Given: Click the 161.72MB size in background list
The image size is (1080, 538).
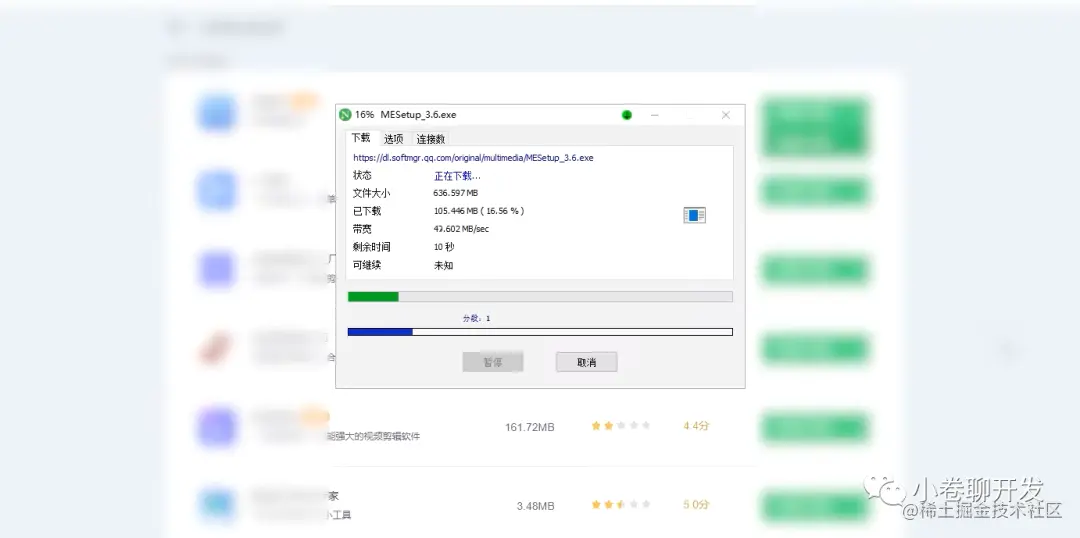Looking at the screenshot, I should 530,427.
